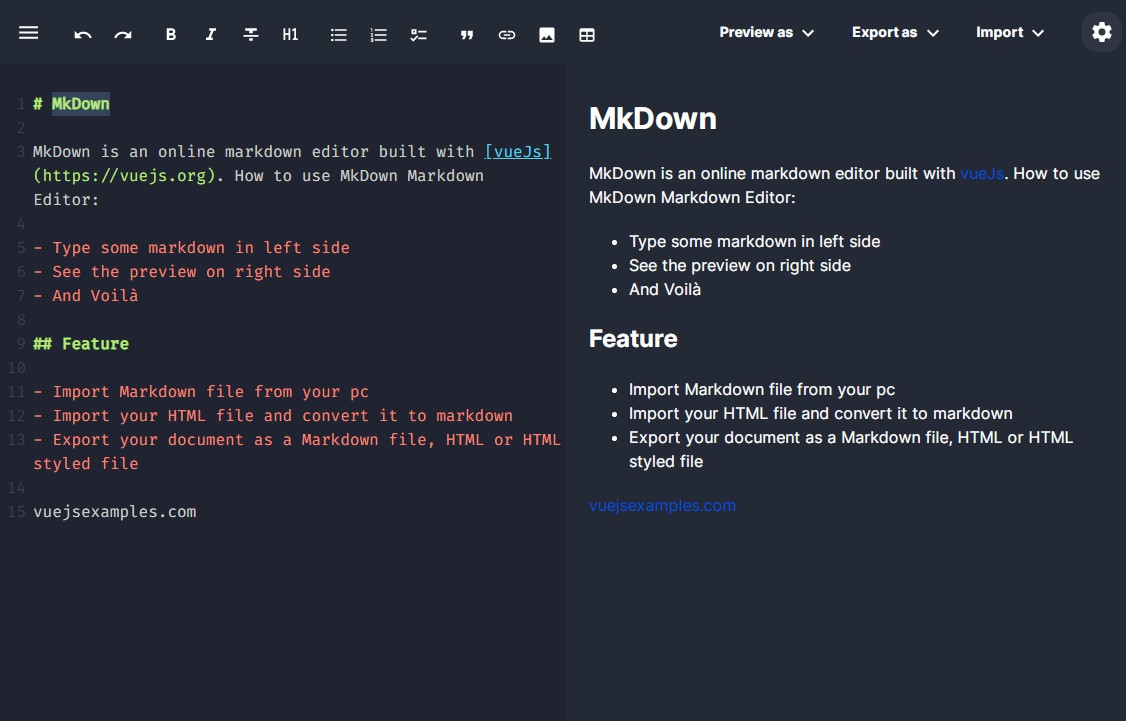The image size is (1126, 721).
Task: Click preview bullet 'And Voilà'
Action: (665, 289)
